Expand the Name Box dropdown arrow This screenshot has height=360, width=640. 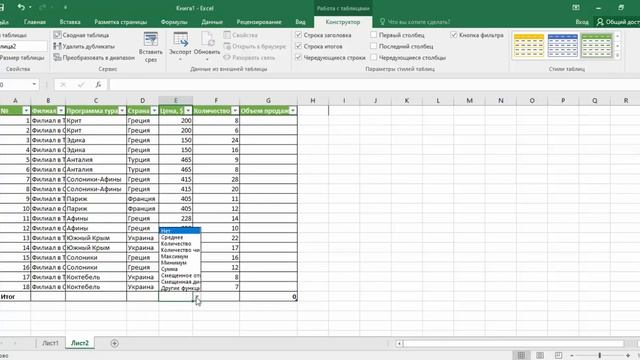[34, 84]
